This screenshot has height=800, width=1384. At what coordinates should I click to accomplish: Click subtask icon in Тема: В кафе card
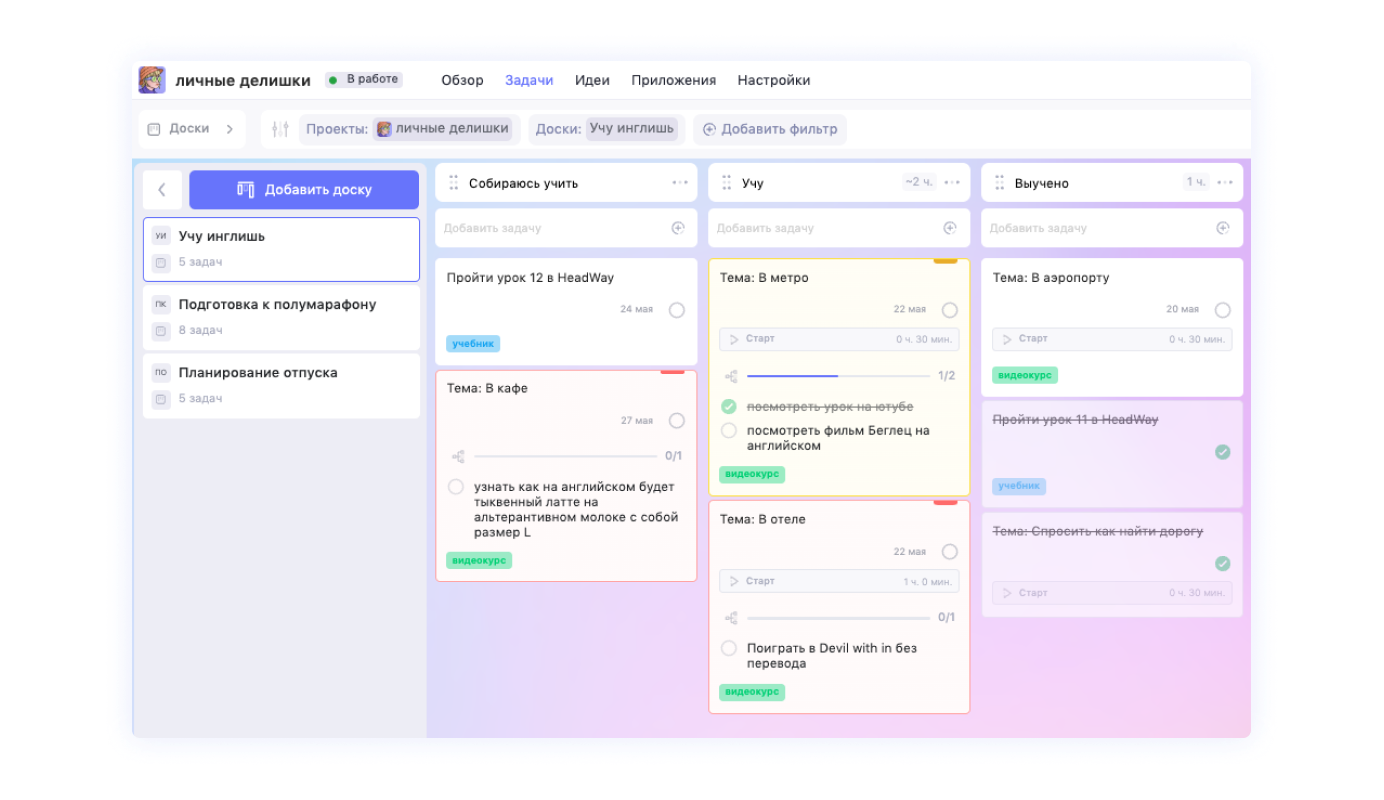(458, 456)
